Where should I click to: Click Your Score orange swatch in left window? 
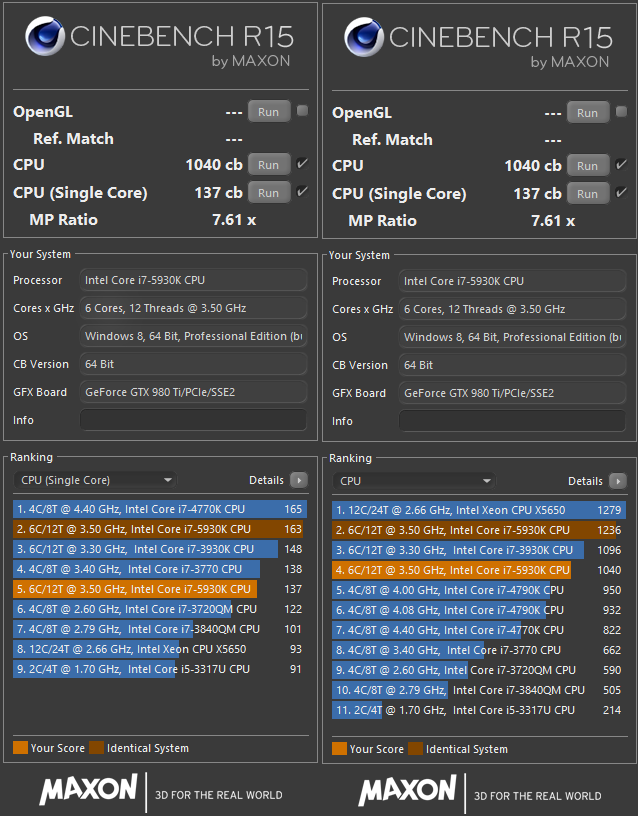20,748
